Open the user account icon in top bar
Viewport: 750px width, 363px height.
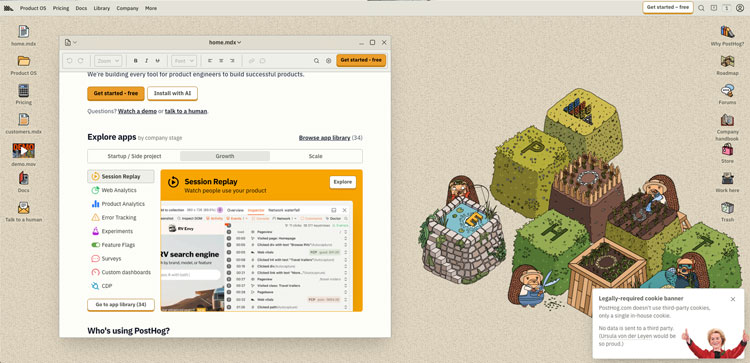pos(740,8)
